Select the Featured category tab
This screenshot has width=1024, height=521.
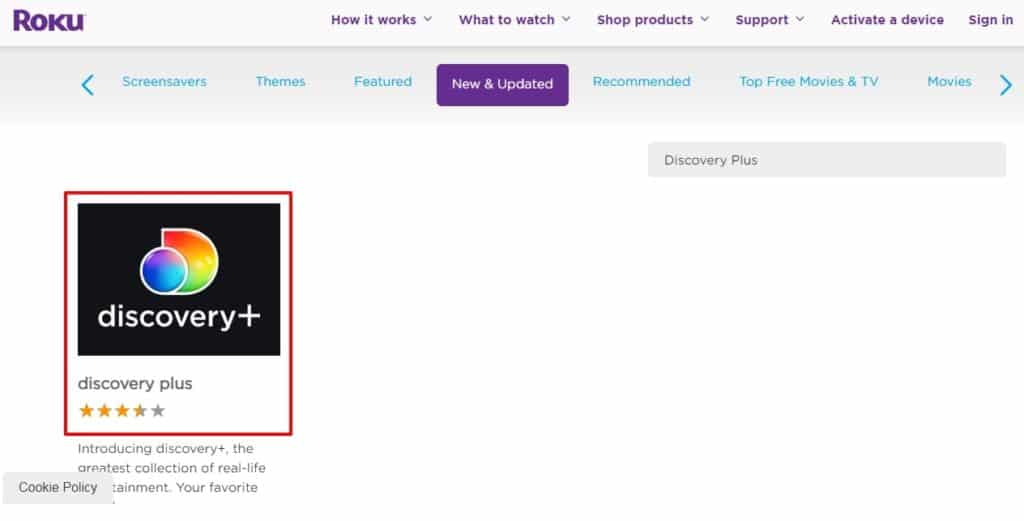(x=383, y=82)
